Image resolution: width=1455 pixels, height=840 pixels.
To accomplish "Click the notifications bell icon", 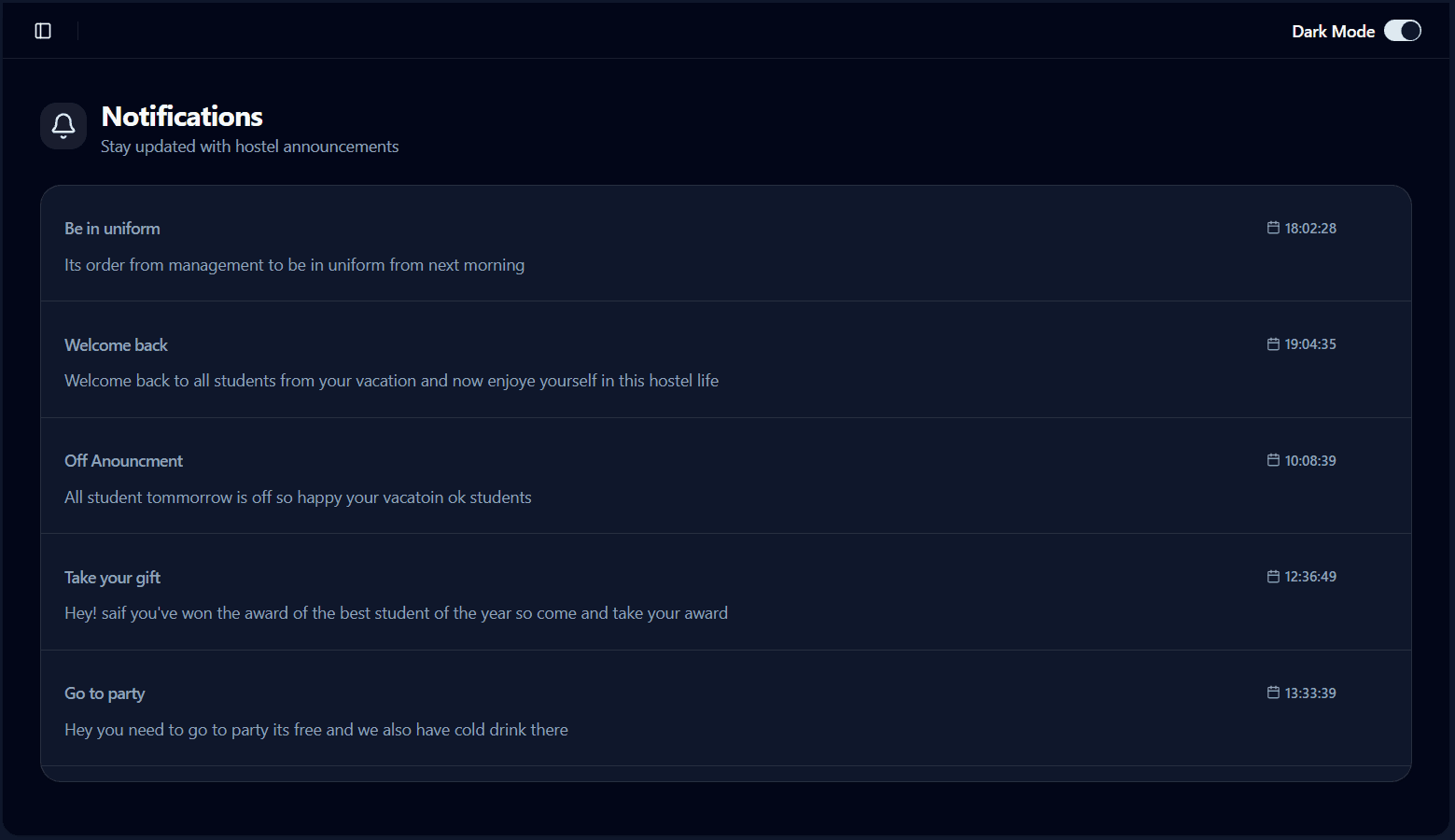I will click(63, 125).
